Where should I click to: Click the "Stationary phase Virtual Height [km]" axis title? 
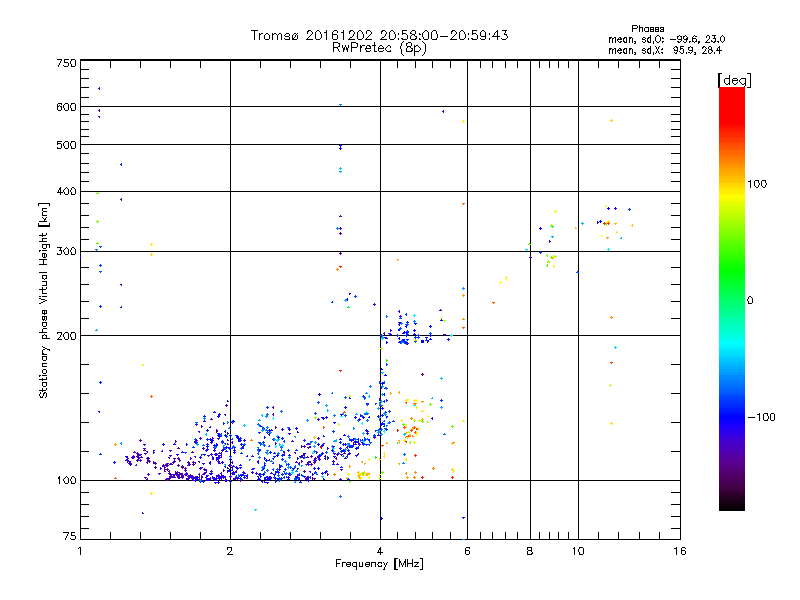(x=43, y=300)
